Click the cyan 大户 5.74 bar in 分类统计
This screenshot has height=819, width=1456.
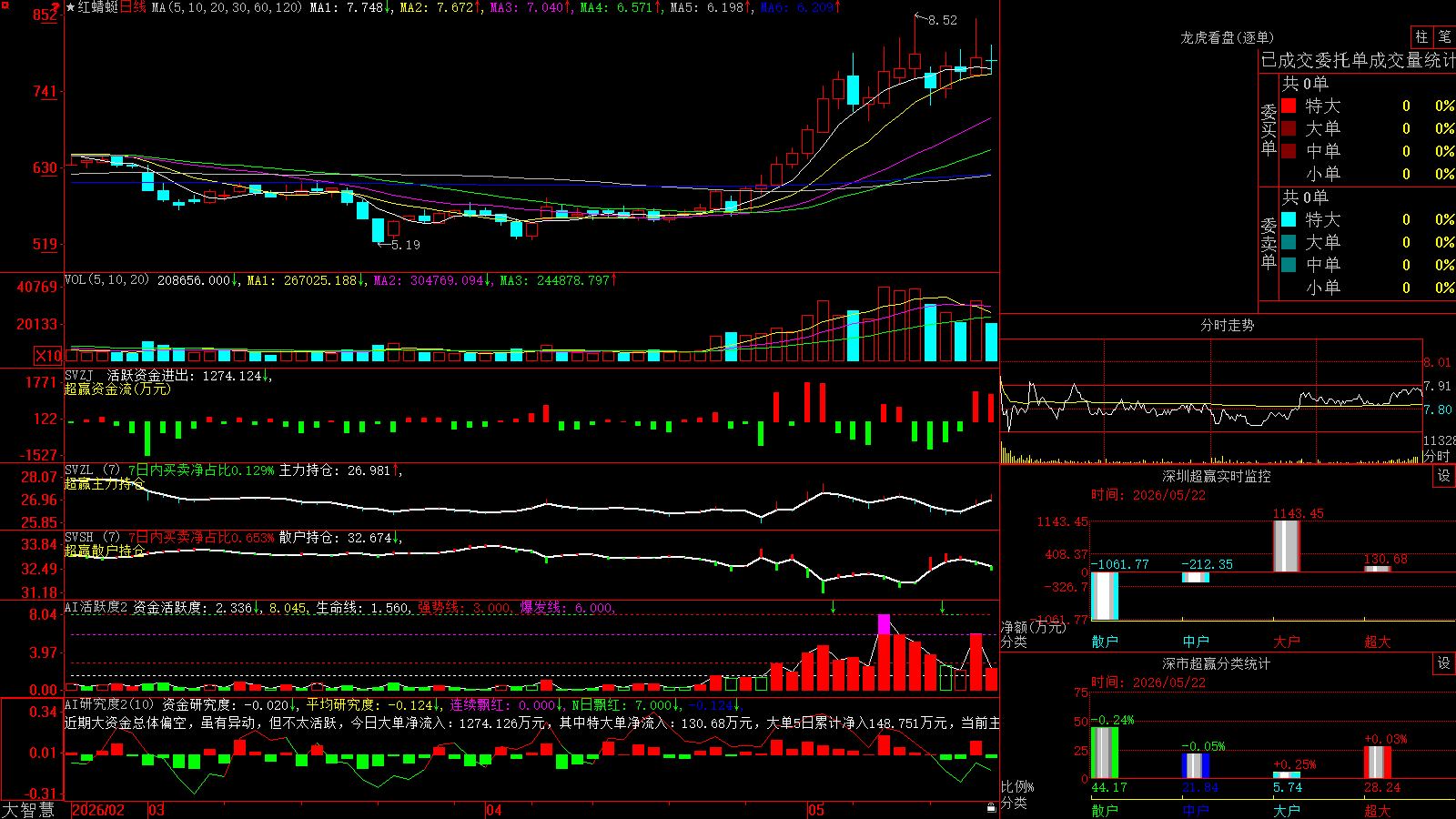[x=1287, y=775]
